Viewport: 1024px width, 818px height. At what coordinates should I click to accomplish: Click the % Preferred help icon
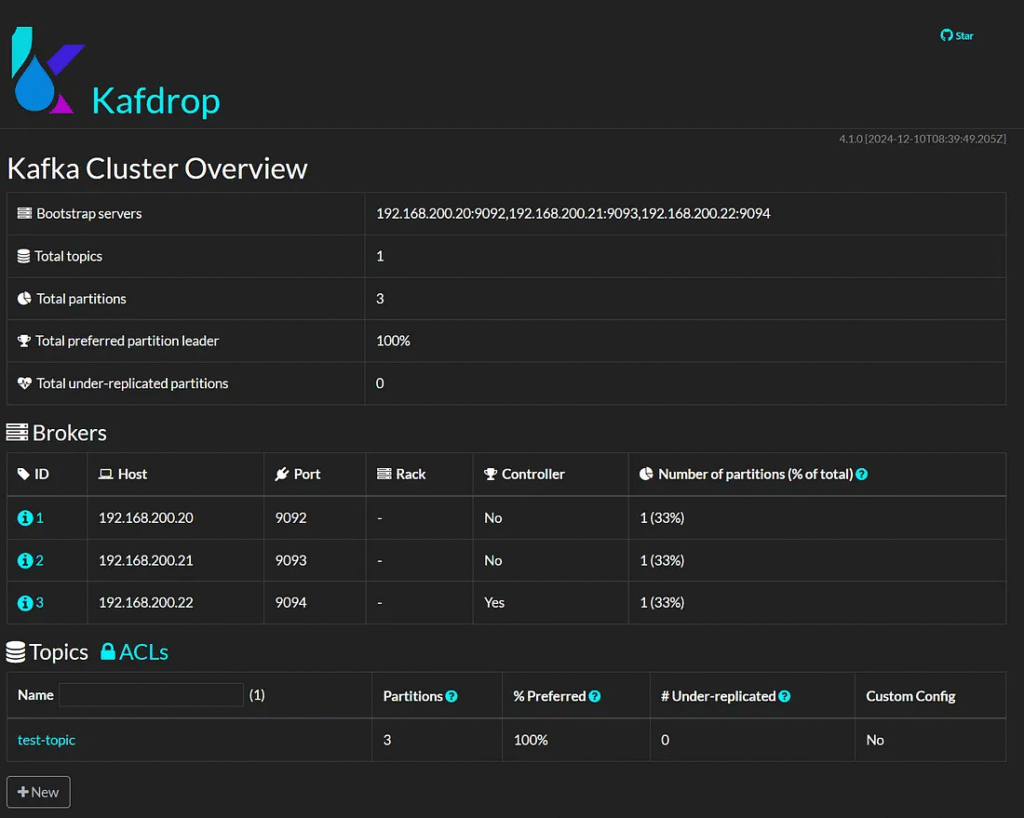[594, 697]
